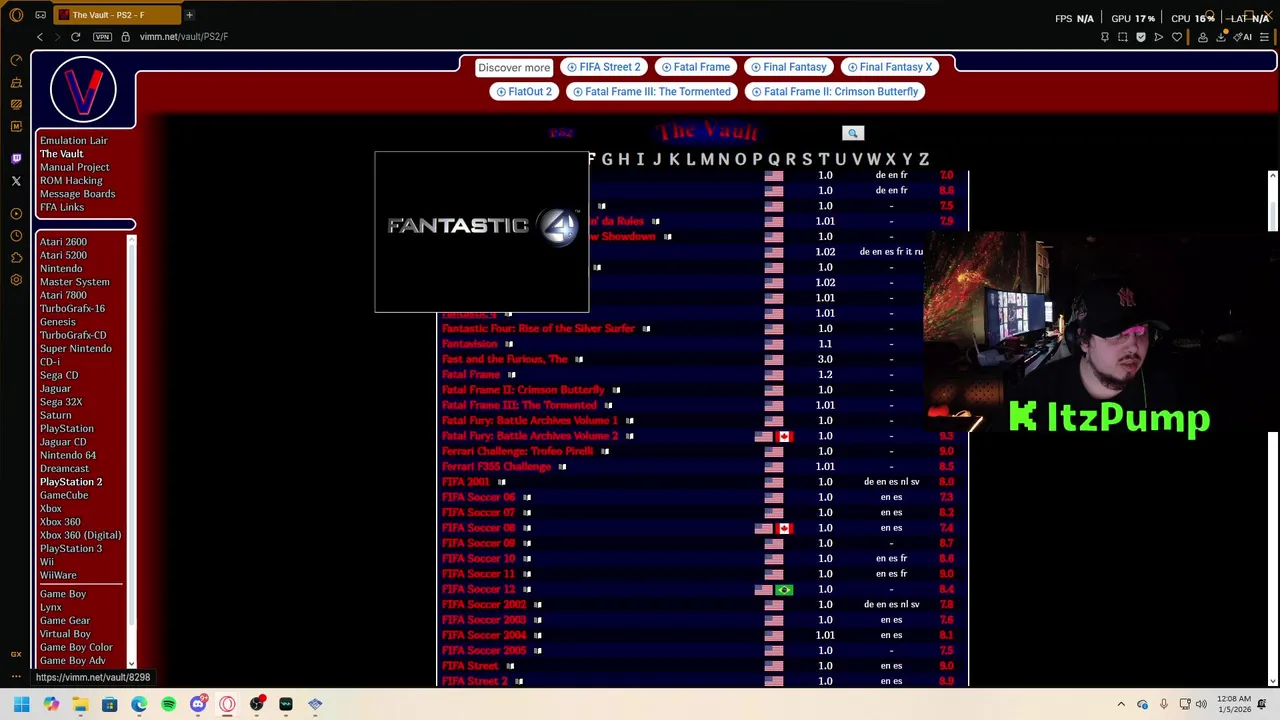Open the AI assistant button
Viewport: 1280px width, 720px height.
coord(1243,37)
